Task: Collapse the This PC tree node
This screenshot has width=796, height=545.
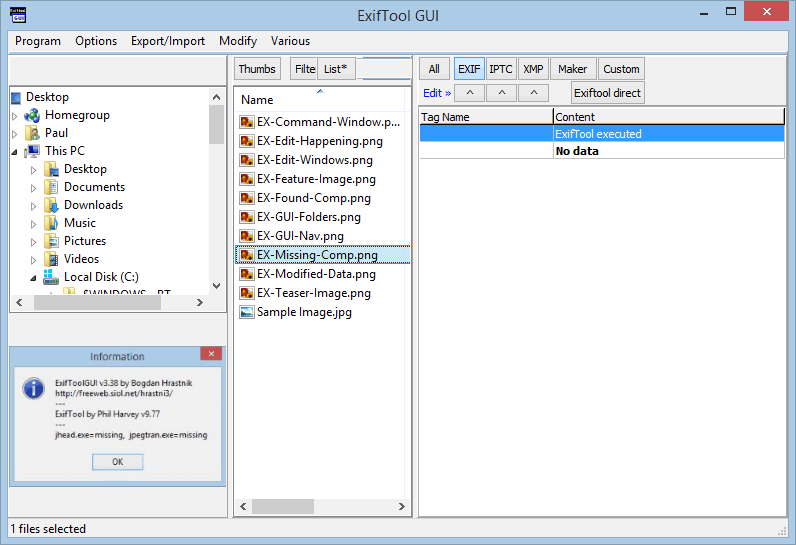Action: tap(15, 151)
